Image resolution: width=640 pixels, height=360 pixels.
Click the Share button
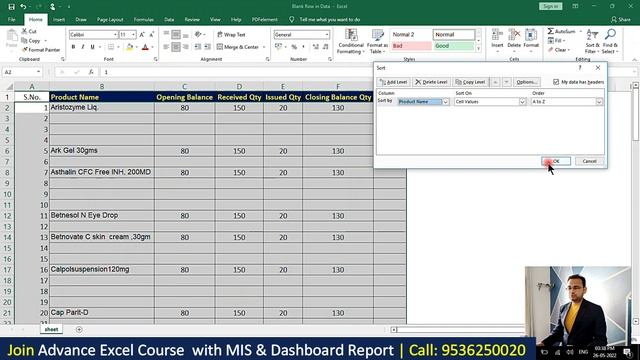click(621, 20)
